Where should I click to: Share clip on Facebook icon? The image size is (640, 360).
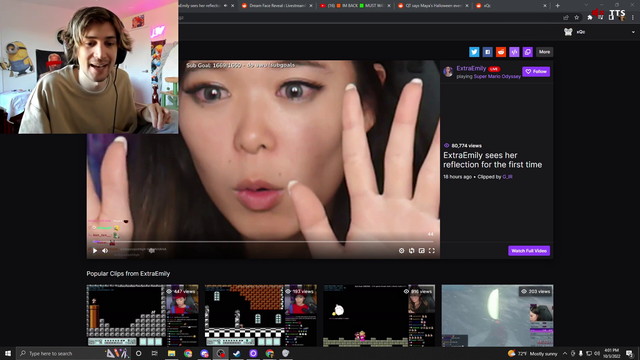click(487, 52)
